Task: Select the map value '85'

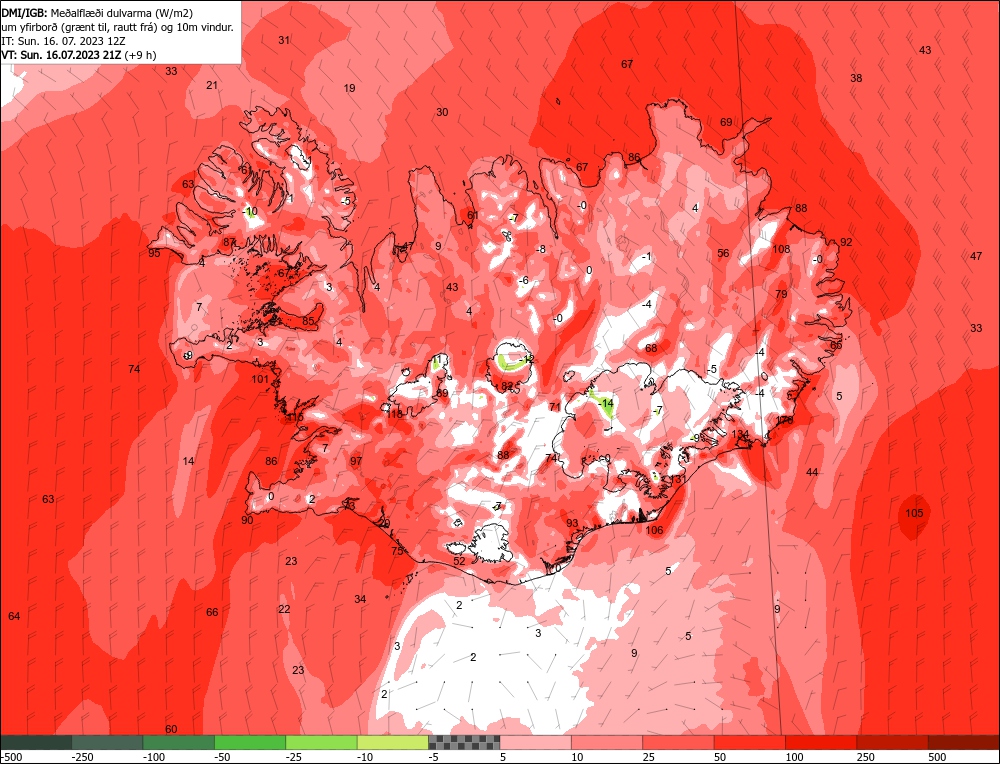Action: coord(308,321)
